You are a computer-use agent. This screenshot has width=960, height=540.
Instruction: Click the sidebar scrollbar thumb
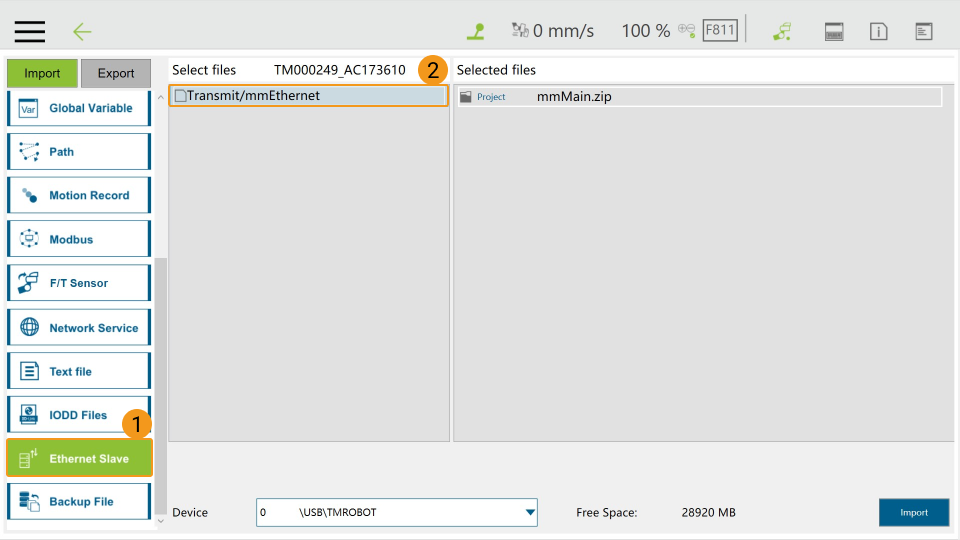pos(160,386)
